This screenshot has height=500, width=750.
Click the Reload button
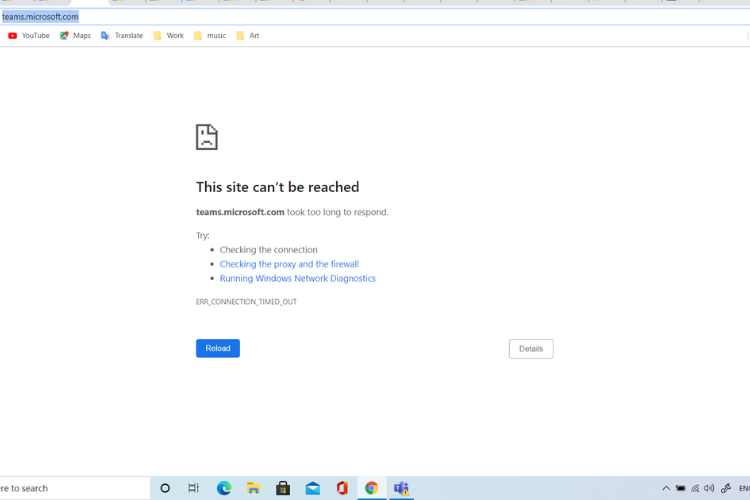click(218, 348)
